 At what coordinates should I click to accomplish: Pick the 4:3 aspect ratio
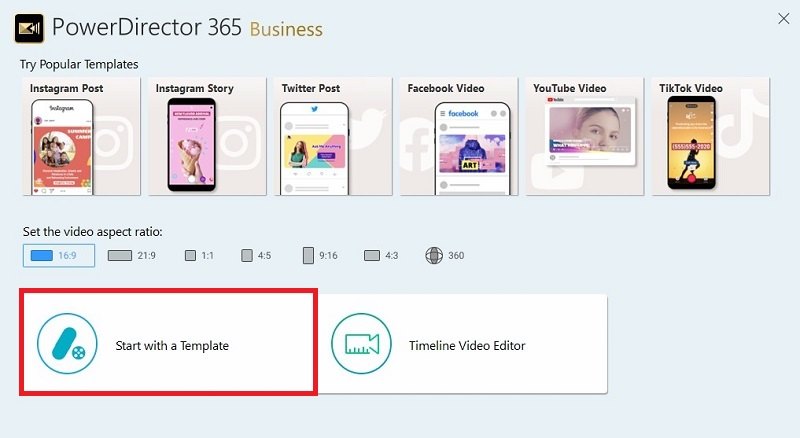[381, 255]
